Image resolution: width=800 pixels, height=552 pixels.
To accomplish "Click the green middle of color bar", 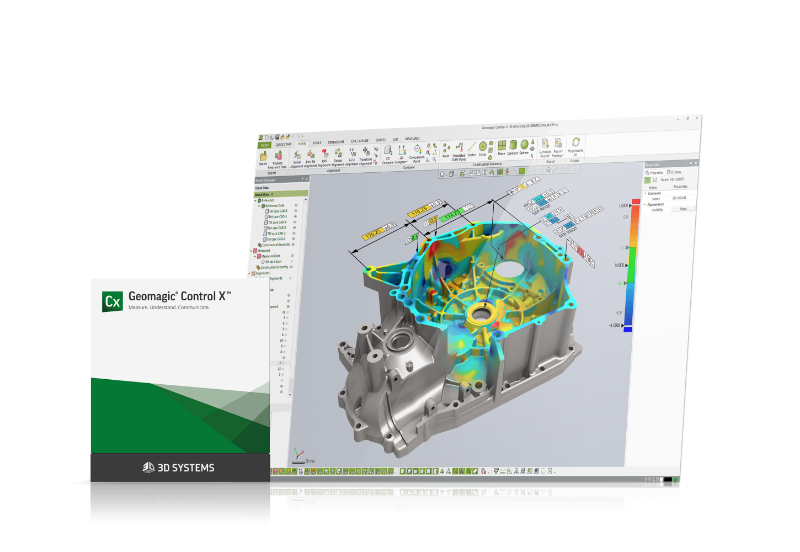I will click(632, 265).
